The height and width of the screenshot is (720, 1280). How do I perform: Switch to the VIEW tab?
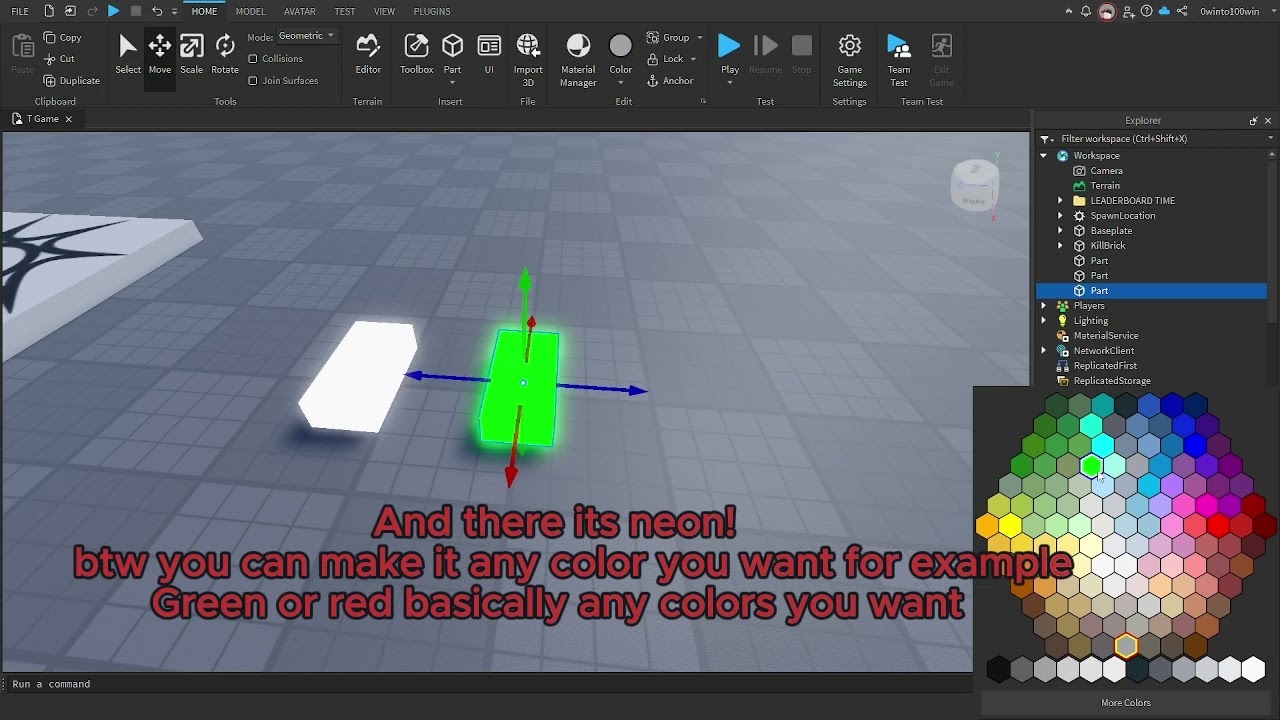384,11
